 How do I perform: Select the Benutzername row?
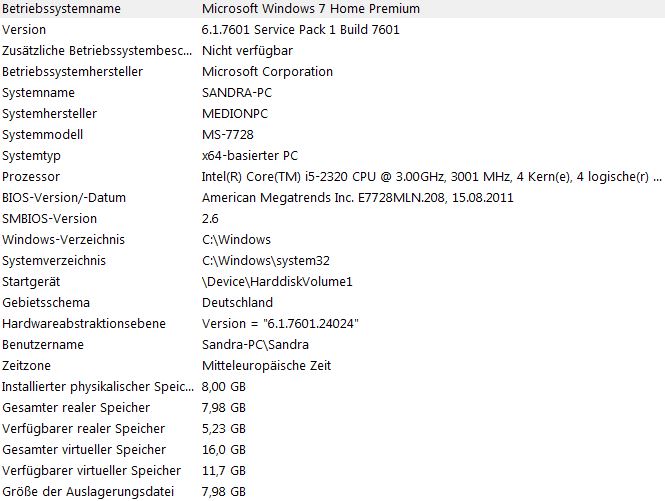(x=43, y=345)
